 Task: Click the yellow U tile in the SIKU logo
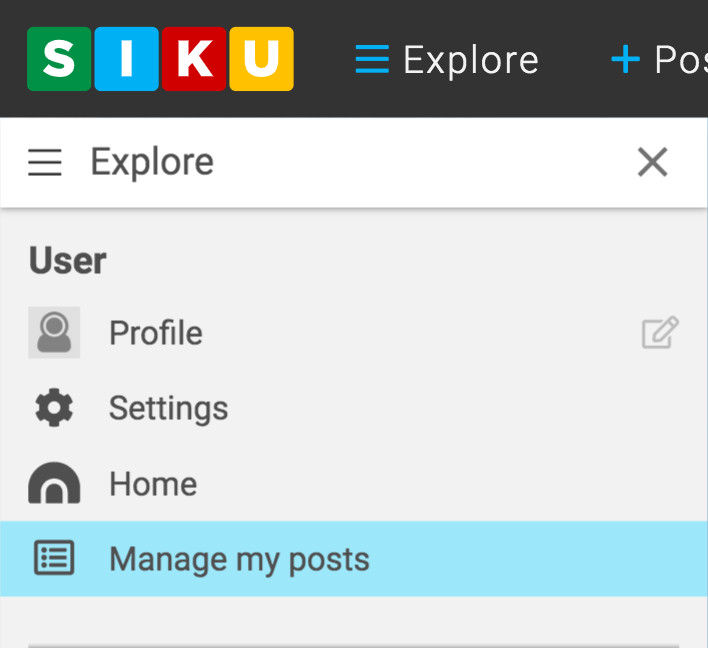click(261, 60)
